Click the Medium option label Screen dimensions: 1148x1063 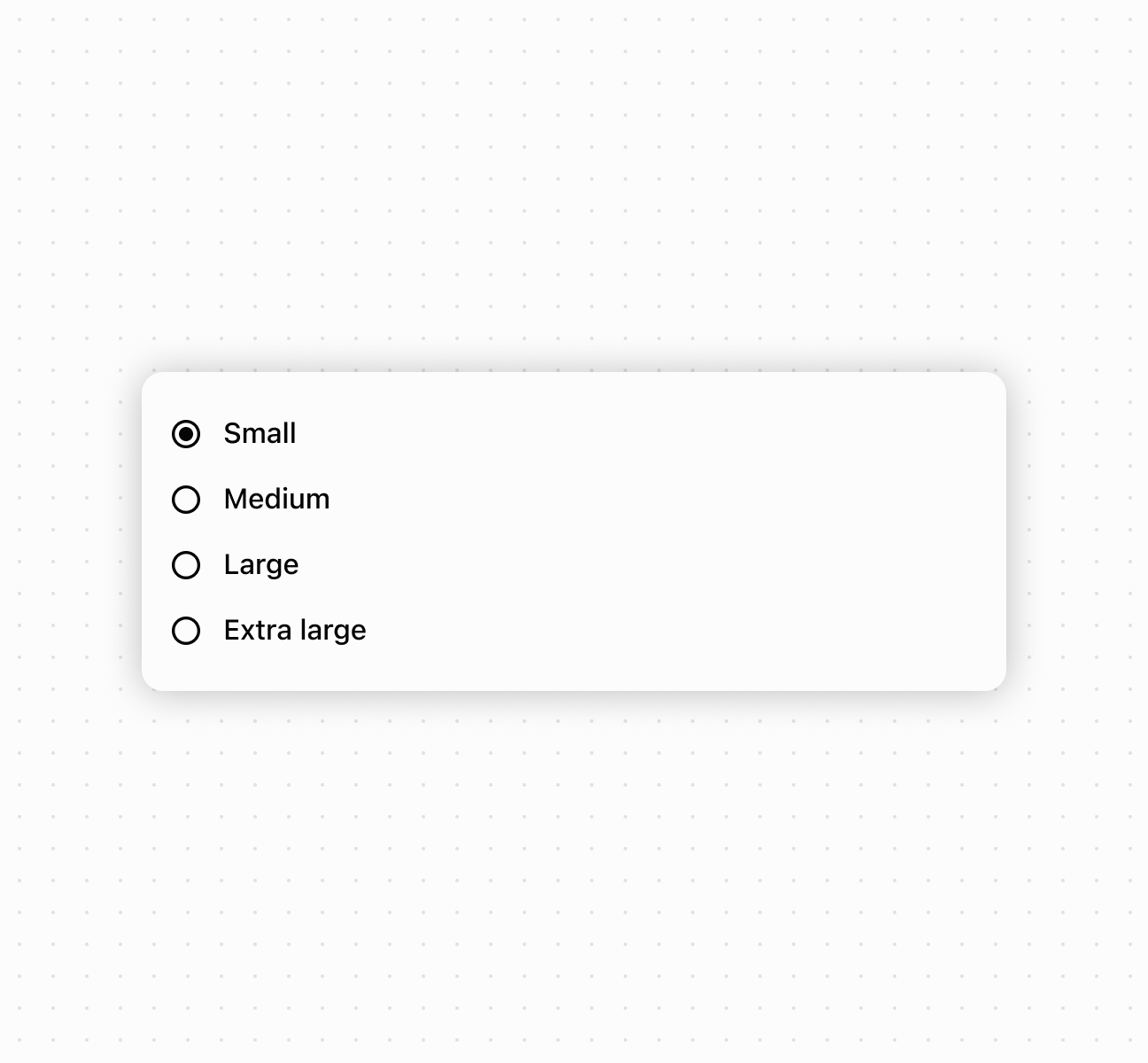(x=276, y=500)
